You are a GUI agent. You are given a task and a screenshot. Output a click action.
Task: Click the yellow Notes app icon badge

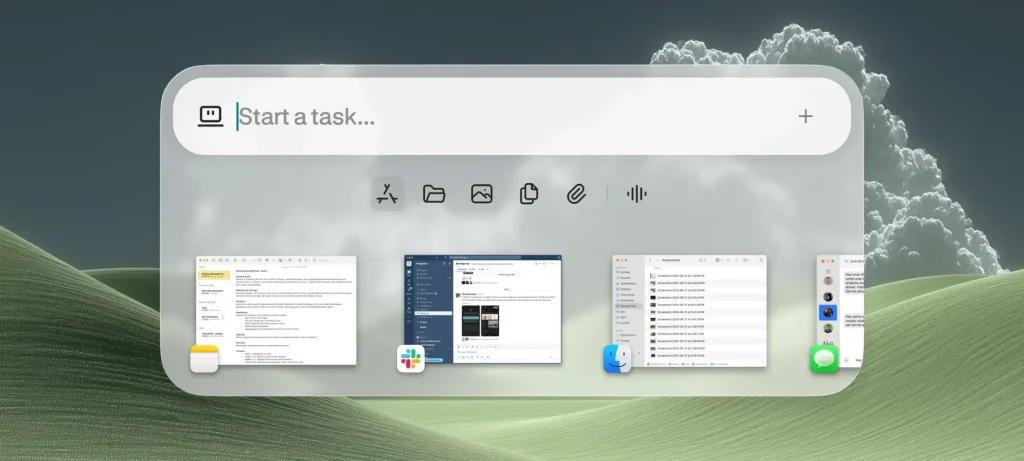tap(204, 359)
